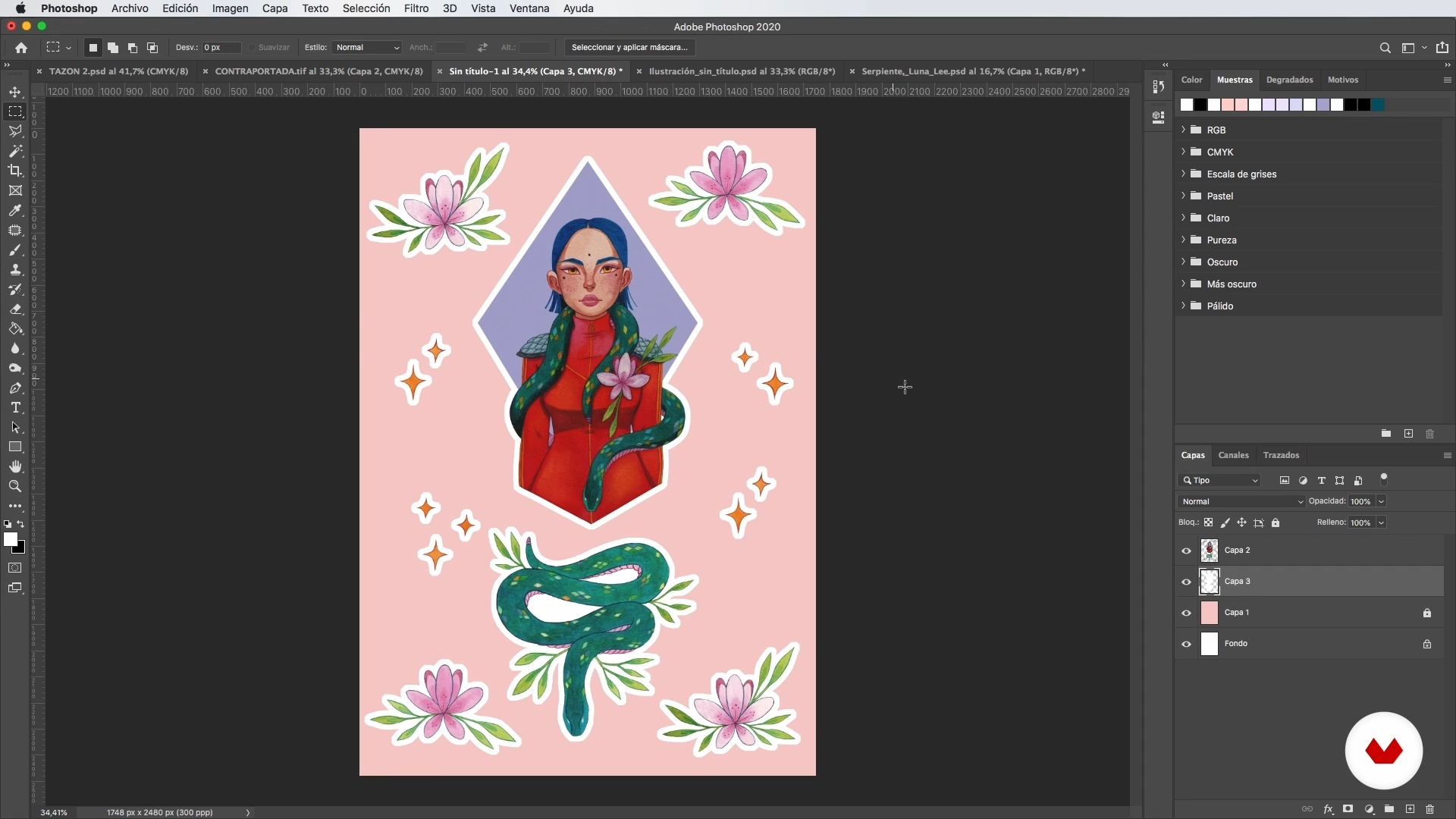Select the History Brush tool
This screenshot has height=819, width=1456.
coord(15,289)
